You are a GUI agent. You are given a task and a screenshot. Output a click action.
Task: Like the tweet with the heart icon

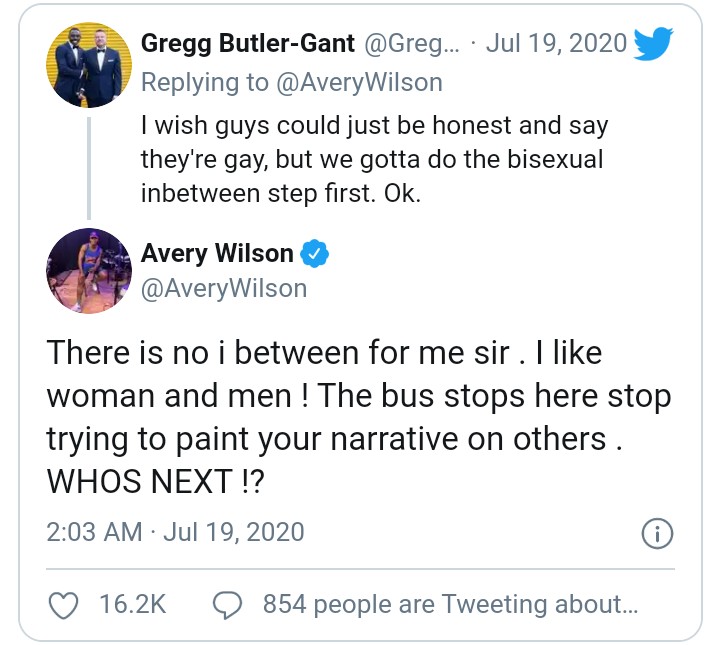click(x=64, y=604)
